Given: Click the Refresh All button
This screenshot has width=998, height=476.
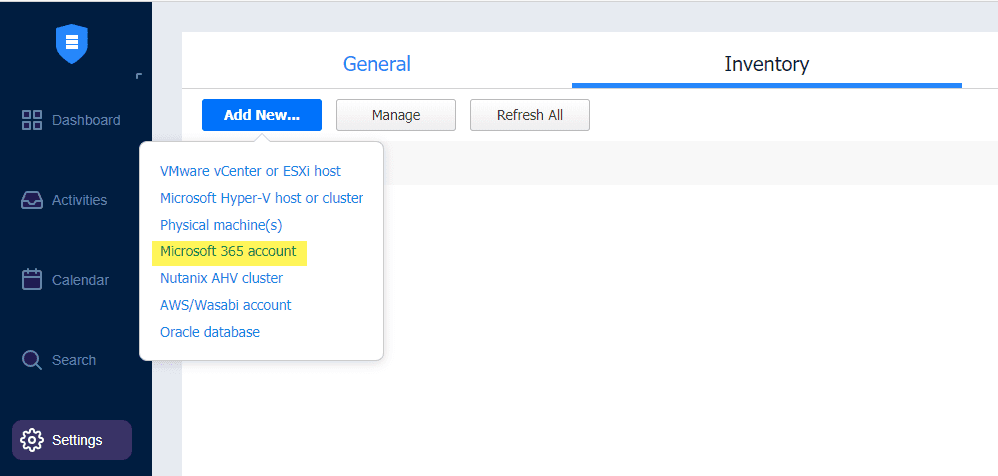Looking at the screenshot, I should (529, 115).
